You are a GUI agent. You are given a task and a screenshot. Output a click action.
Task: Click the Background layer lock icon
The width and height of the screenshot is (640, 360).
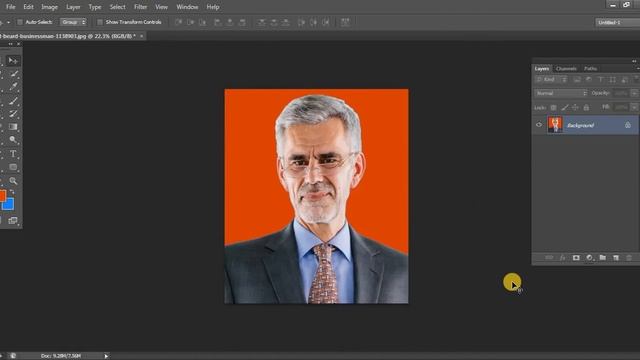click(628, 125)
